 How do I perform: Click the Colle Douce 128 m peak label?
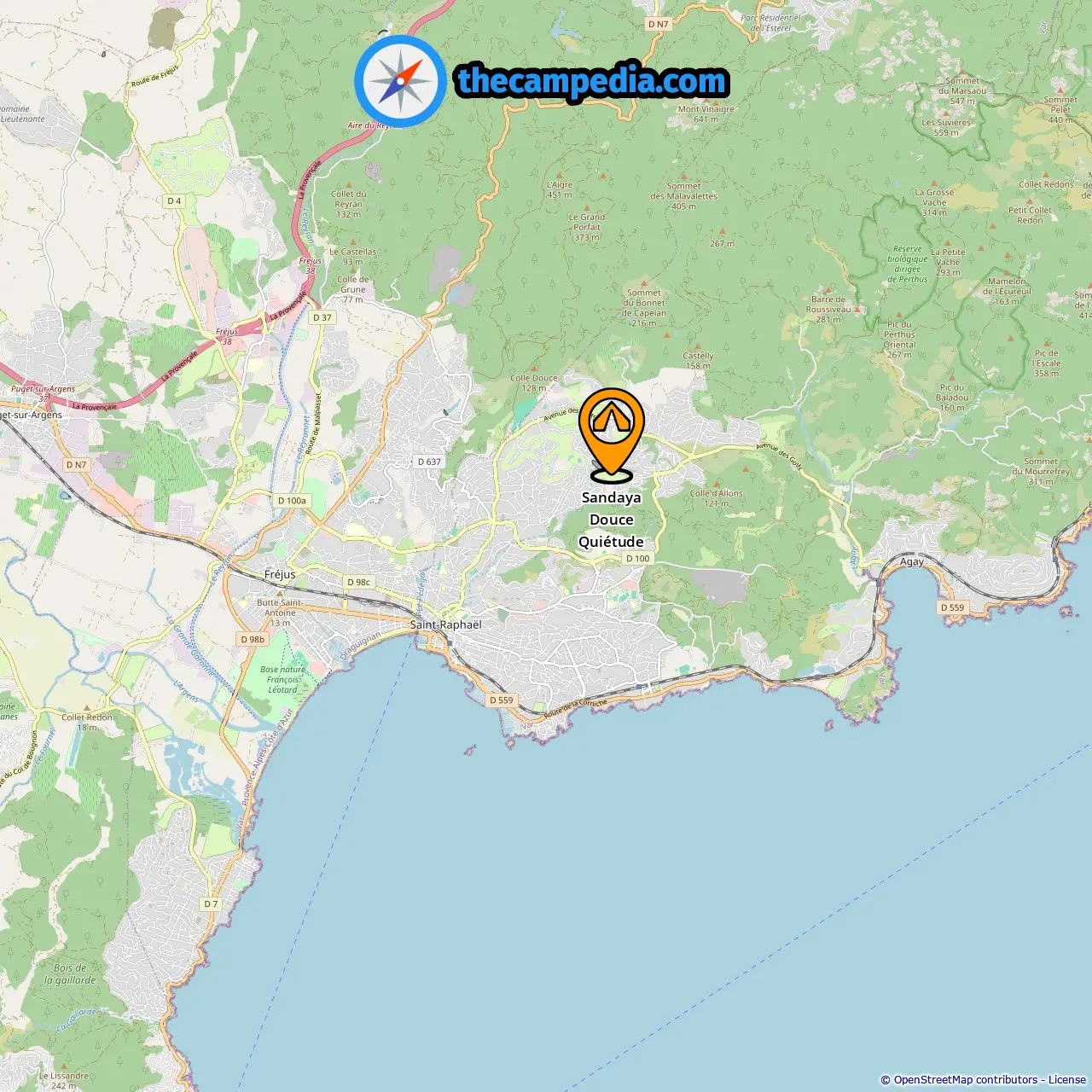point(534,383)
